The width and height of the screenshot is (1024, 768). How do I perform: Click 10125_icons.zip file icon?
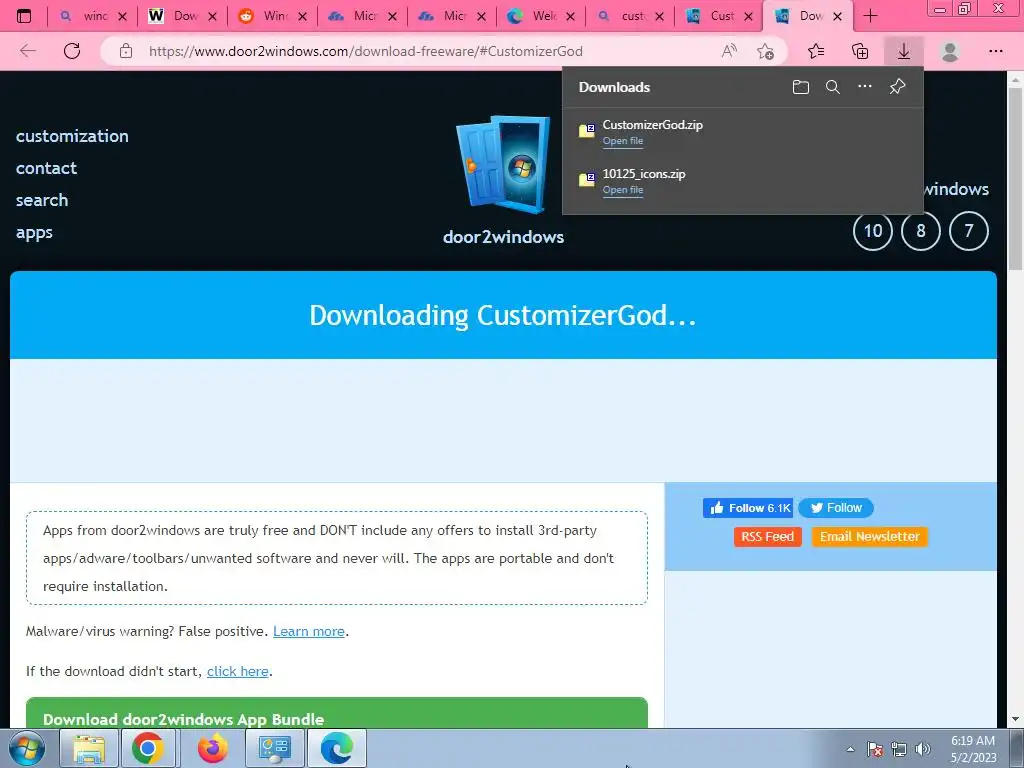click(586, 179)
